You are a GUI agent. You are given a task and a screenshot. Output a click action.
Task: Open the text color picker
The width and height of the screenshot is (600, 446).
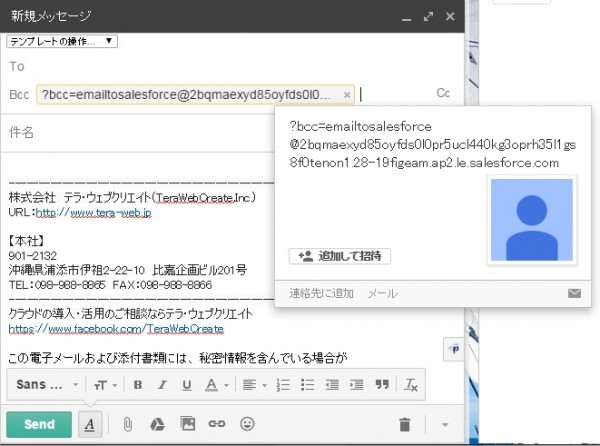click(217, 385)
